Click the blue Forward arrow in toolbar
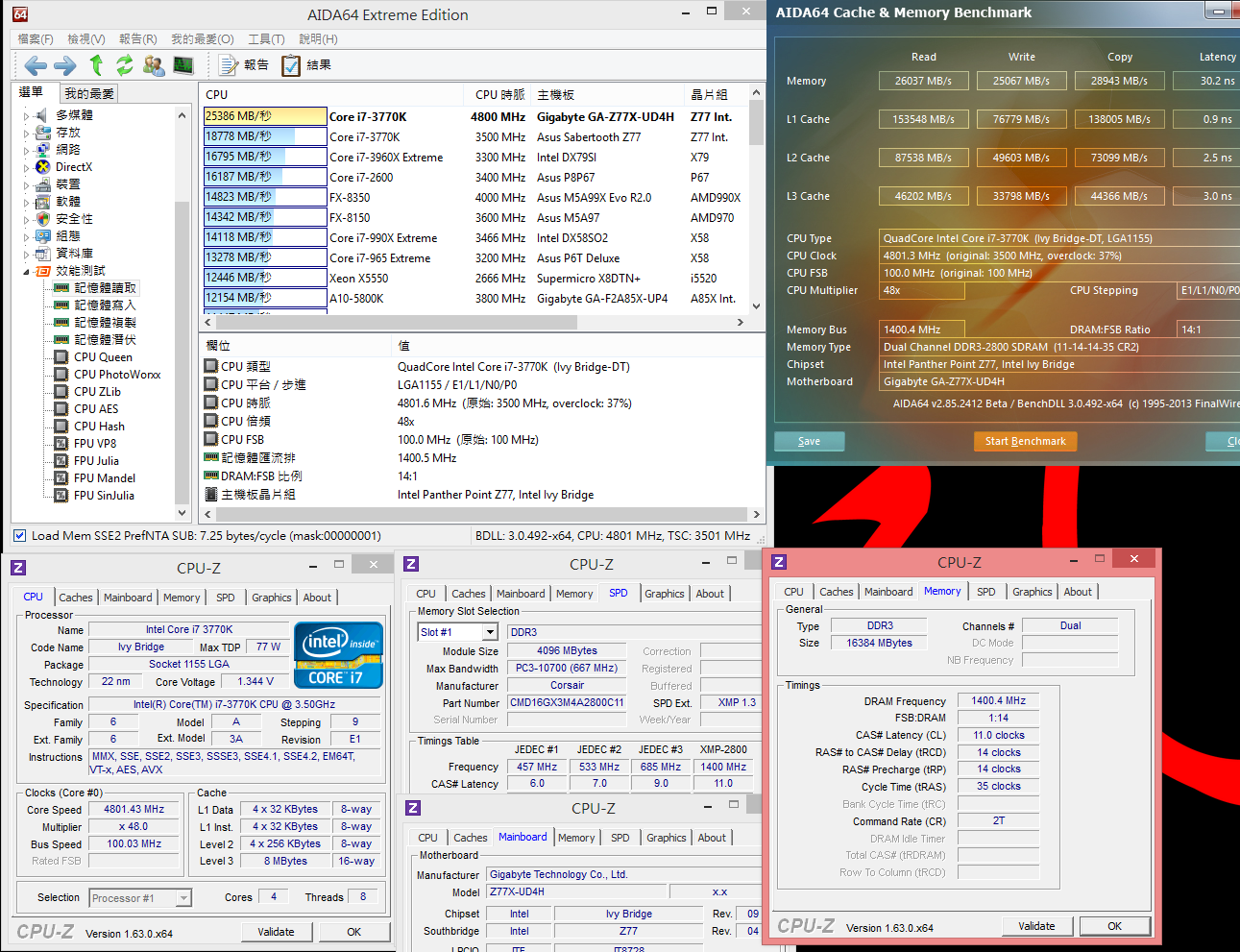 [65, 65]
